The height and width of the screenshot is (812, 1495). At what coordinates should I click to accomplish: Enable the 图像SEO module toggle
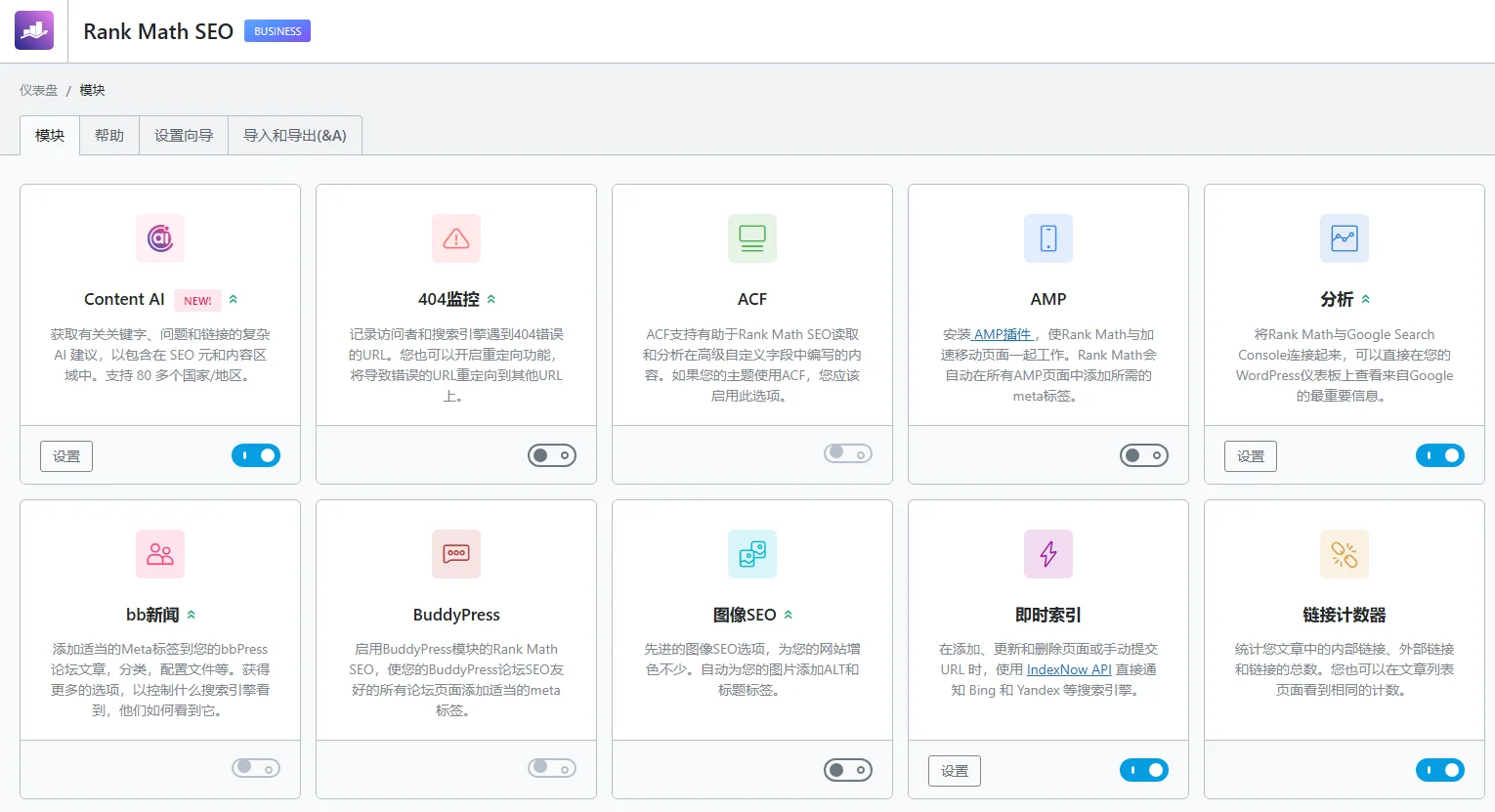click(847, 769)
